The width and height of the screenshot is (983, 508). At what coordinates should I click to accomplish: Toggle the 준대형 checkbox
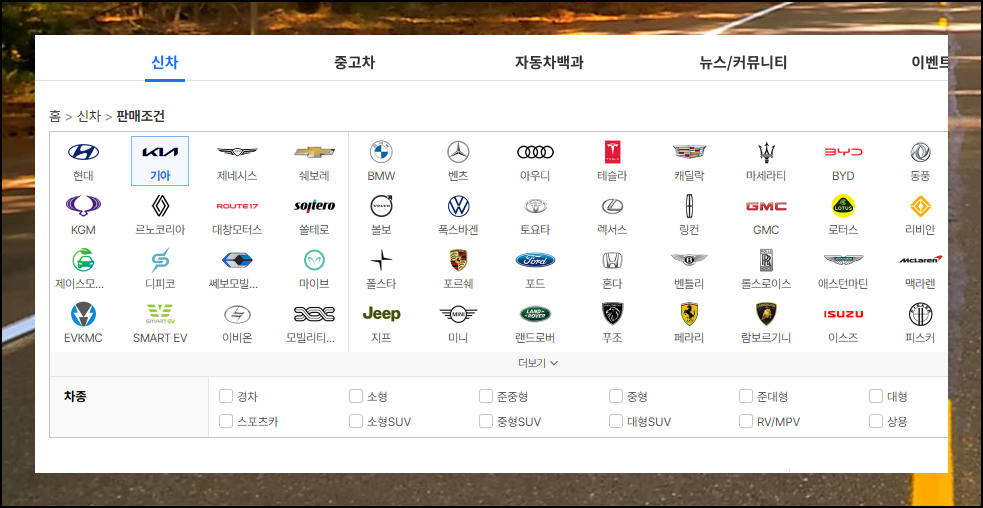click(745, 396)
